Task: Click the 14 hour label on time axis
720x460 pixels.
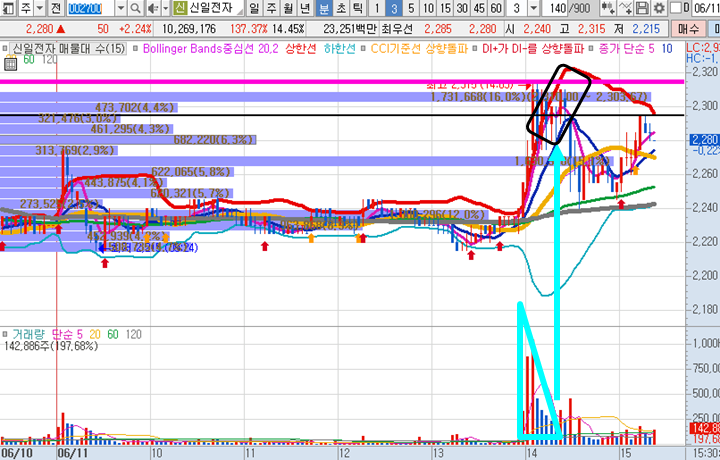Action: point(531,453)
